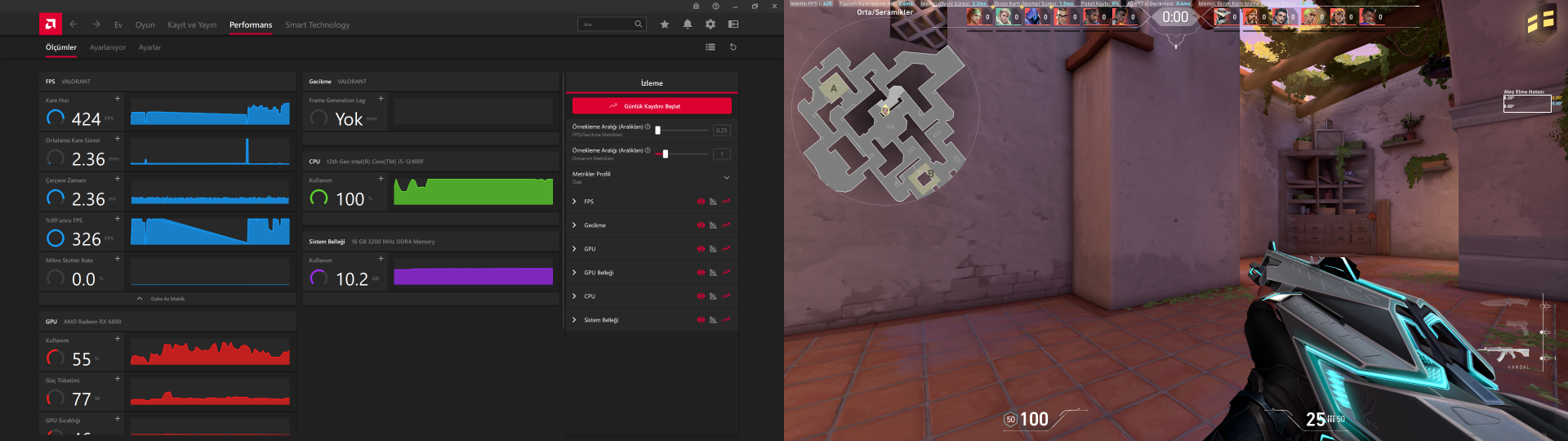Click Günlük Kaydını Başlat button
The width and height of the screenshot is (1568, 441).
pos(652,106)
